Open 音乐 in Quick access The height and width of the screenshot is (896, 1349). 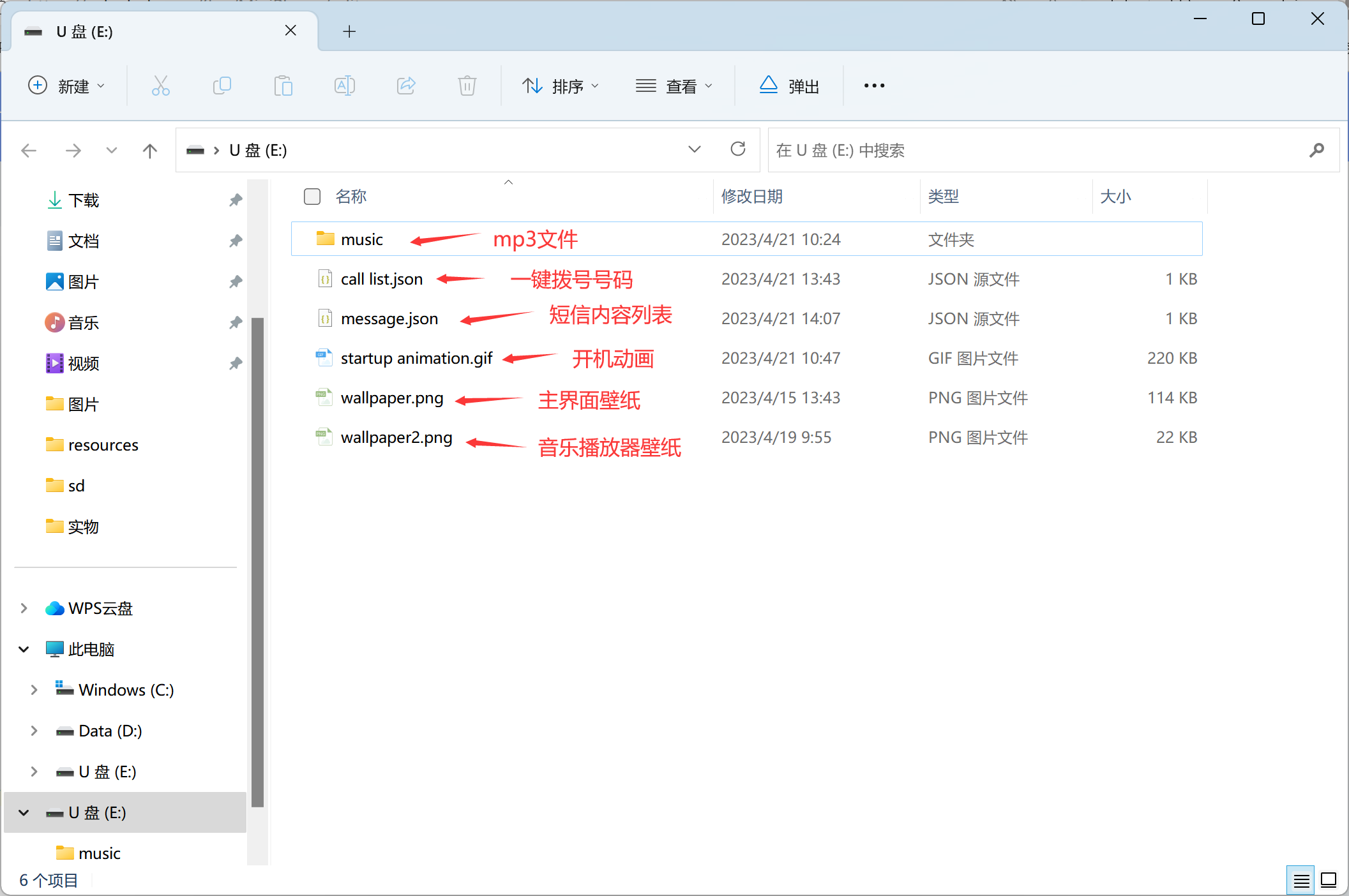(x=83, y=323)
